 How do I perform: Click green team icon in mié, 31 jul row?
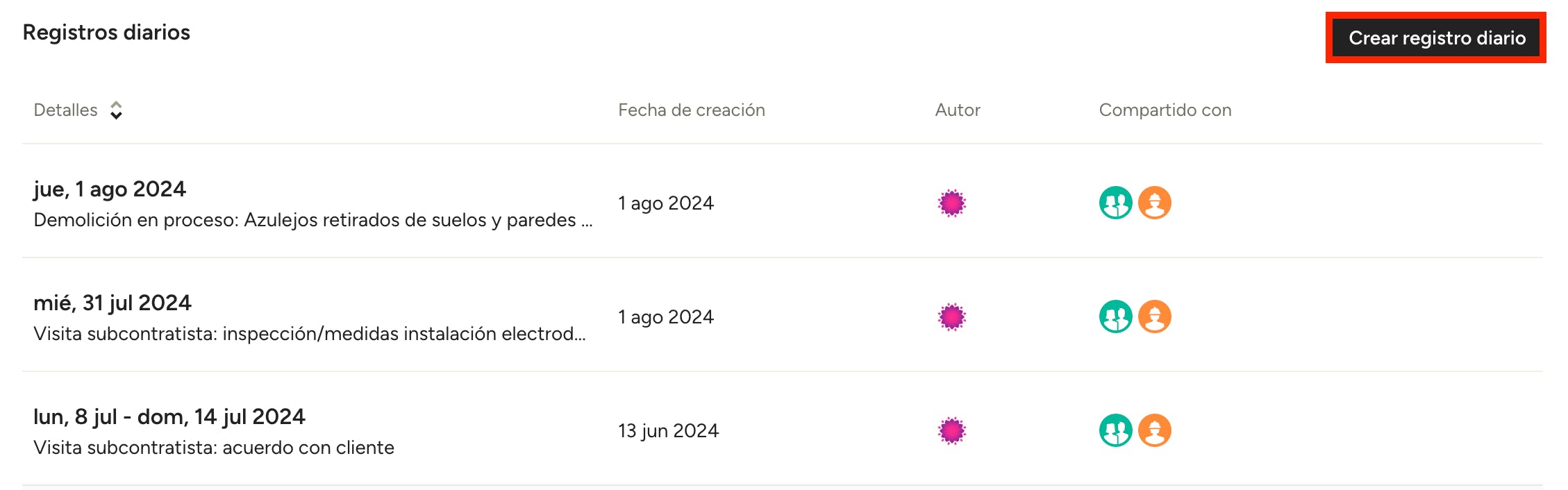[x=1115, y=317]
